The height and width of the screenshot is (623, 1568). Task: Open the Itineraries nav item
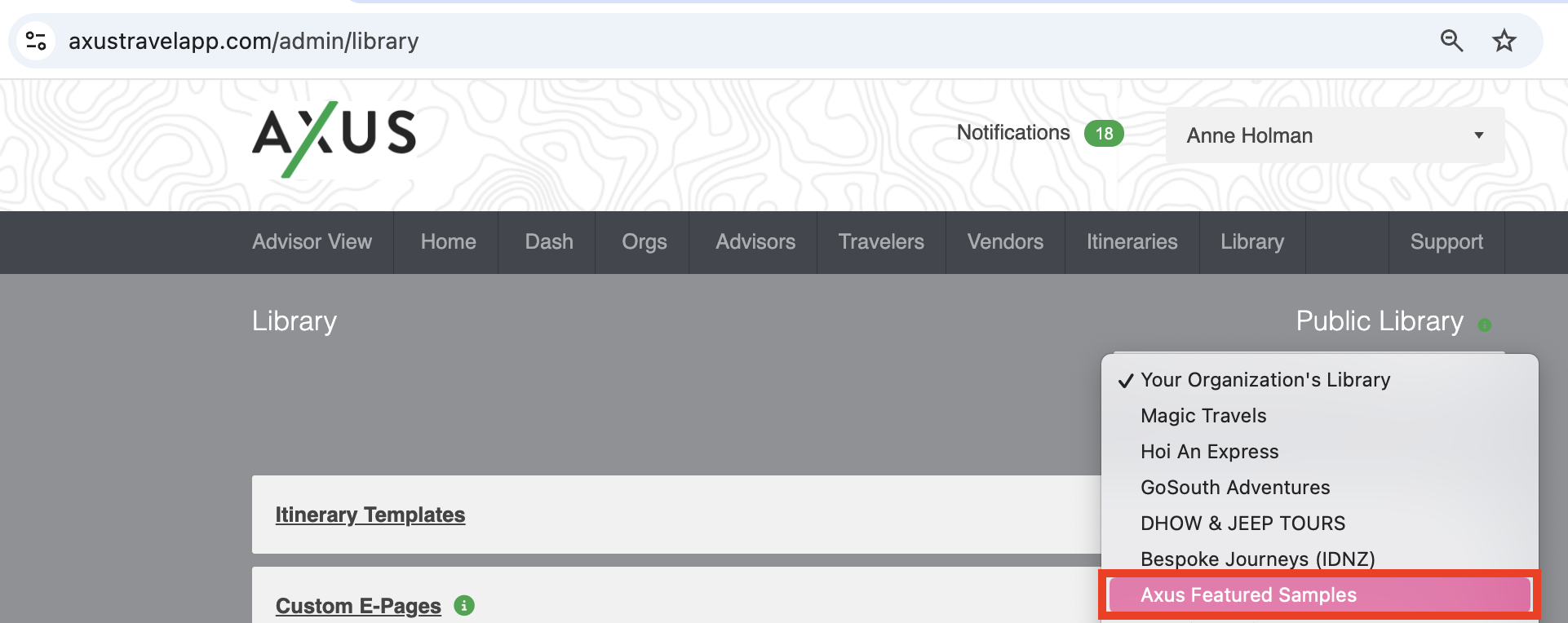click(1132, 242)
